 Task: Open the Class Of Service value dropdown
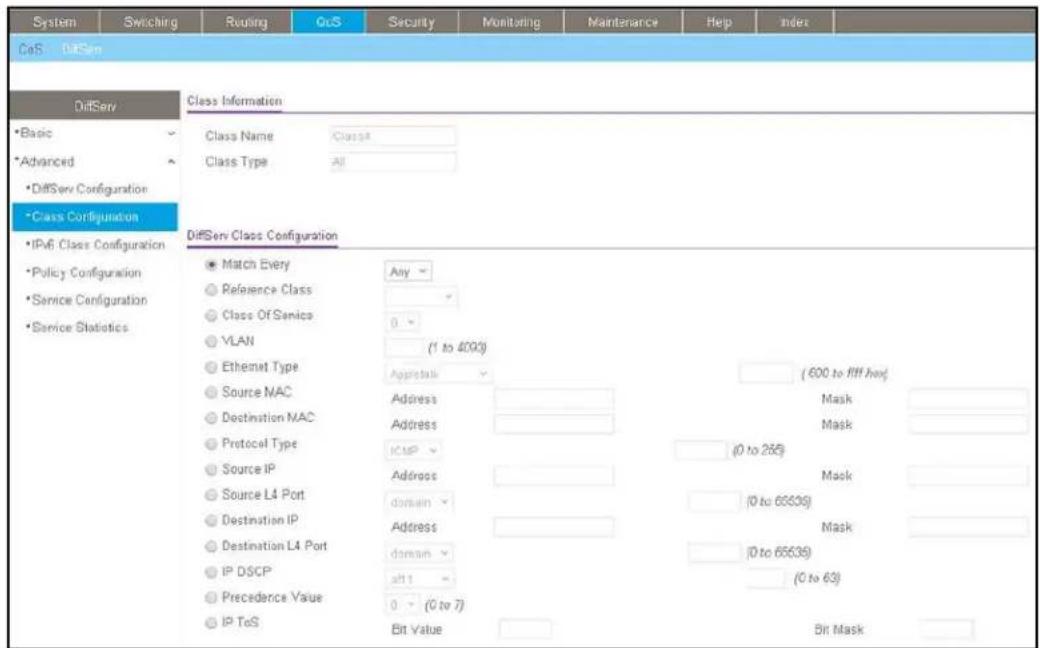403,322
